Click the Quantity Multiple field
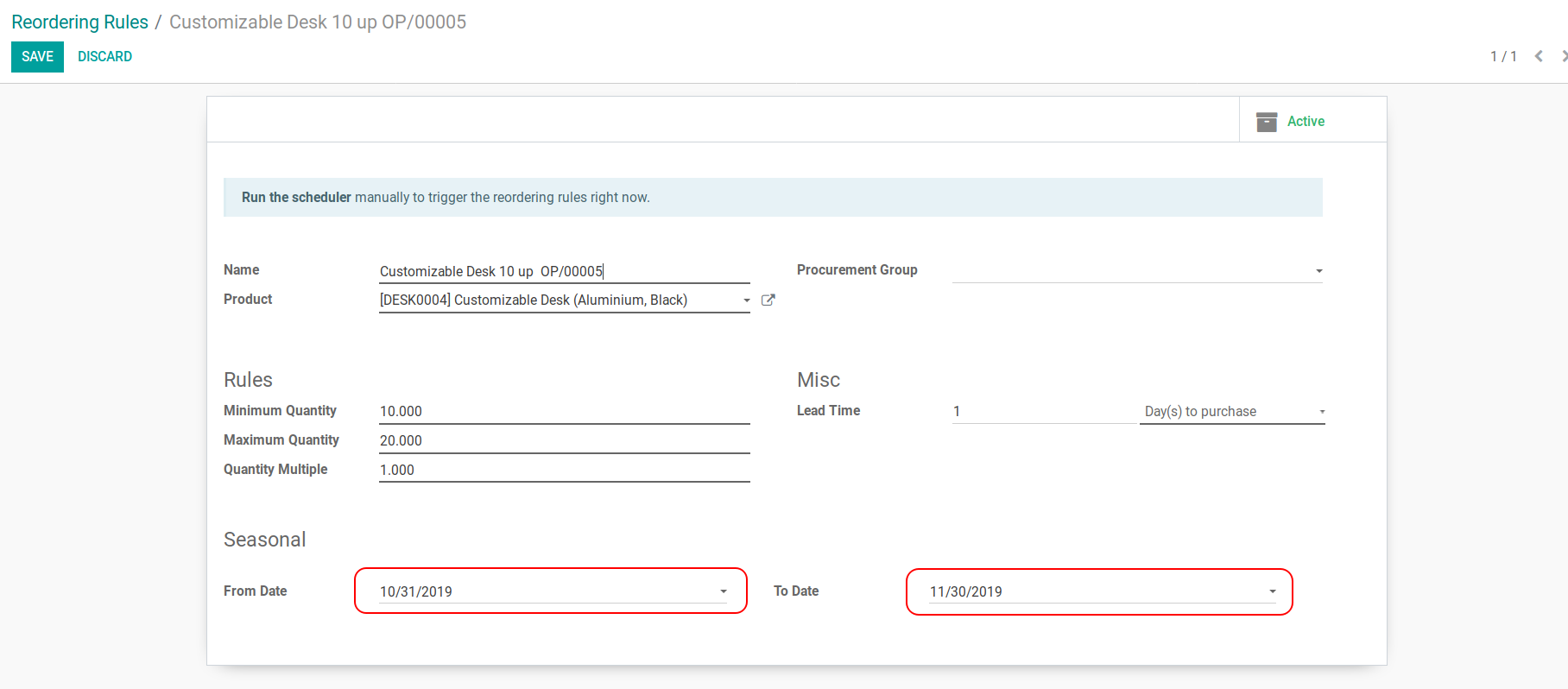Screen dimensions: 1568x689 564,471
